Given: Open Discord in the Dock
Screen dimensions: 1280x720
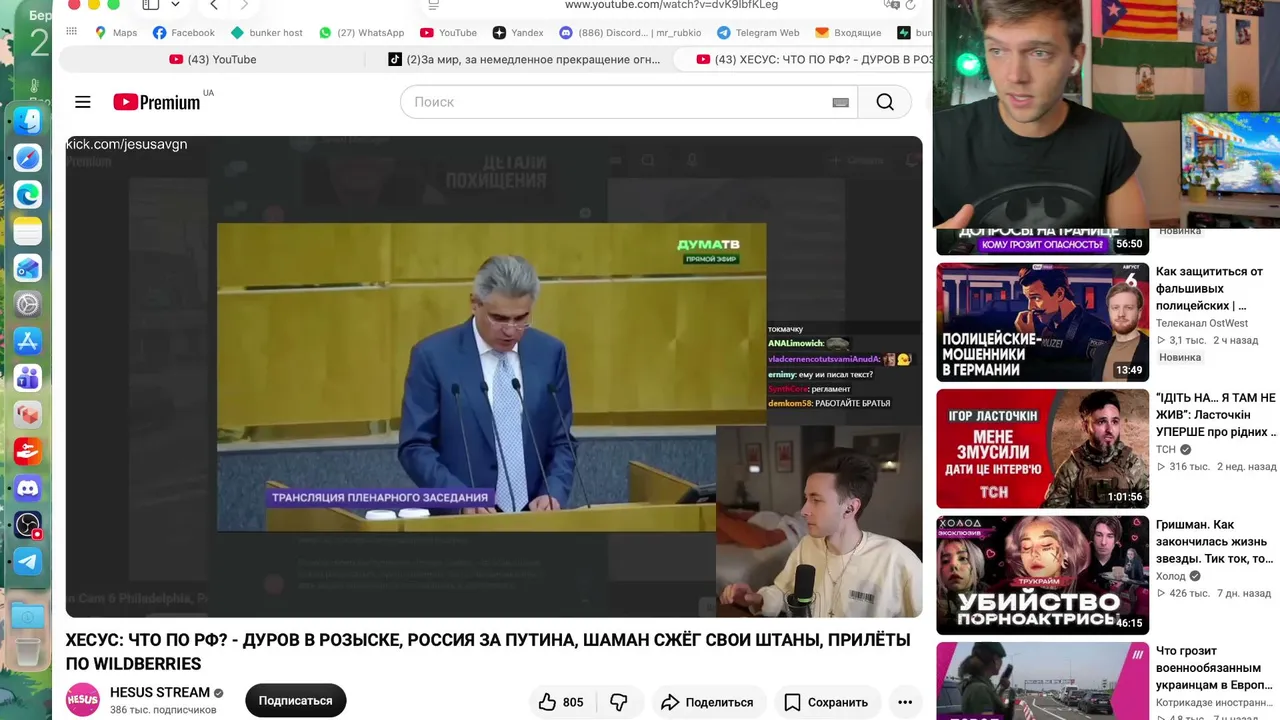Looking at the screenshot, I should tap(28, 488).
